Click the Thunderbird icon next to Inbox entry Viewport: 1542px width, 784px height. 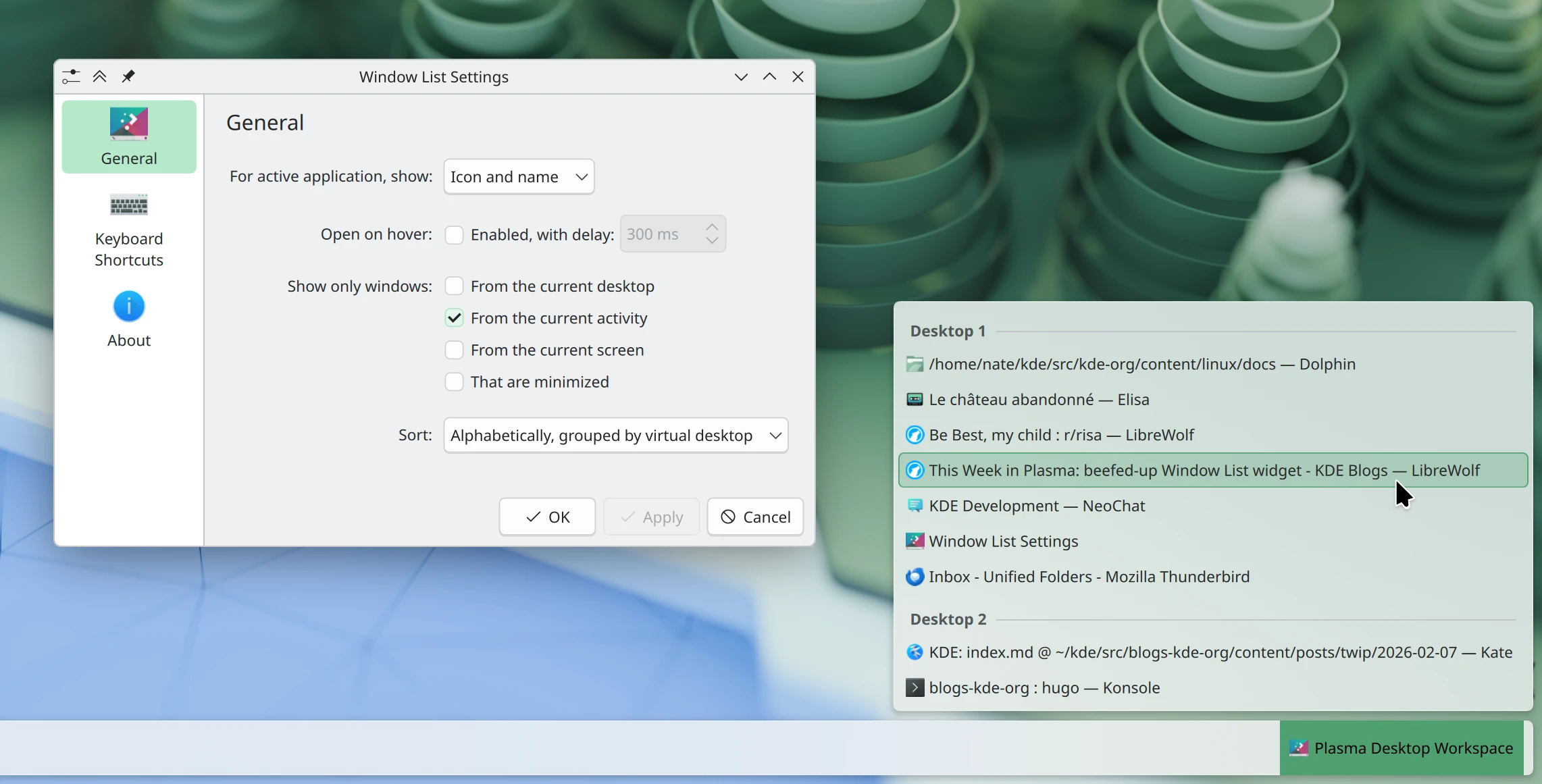[915, 577]
